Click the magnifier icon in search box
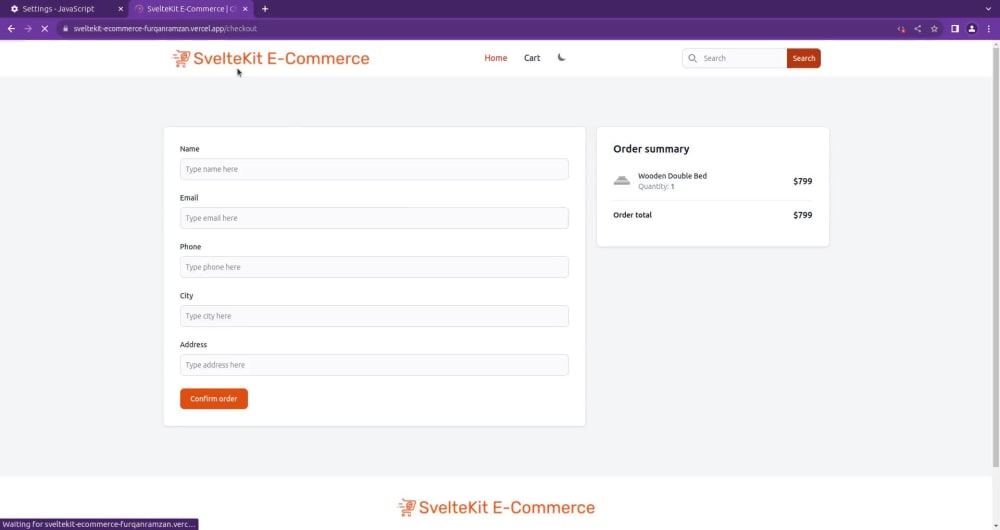The image size is (1000, 530). click(x=693, y=58)
